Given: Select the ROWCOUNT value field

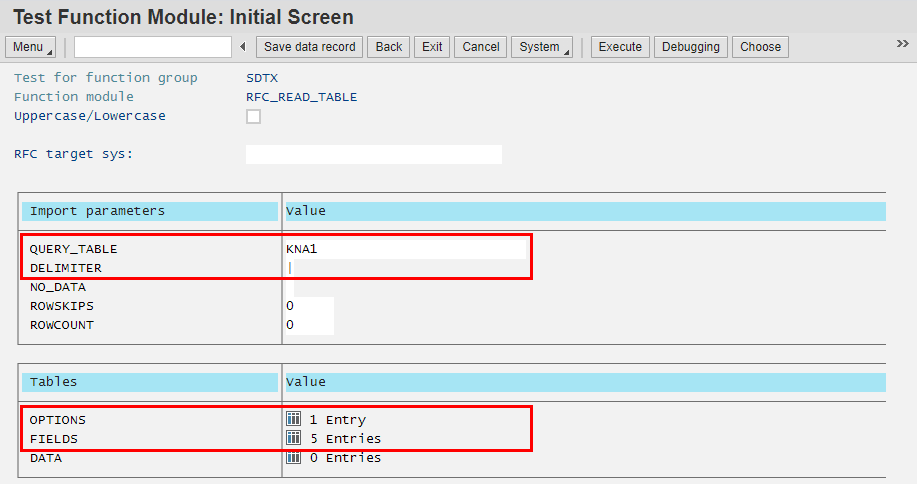Looking at the screenshot, I should [x=309, y=325].
